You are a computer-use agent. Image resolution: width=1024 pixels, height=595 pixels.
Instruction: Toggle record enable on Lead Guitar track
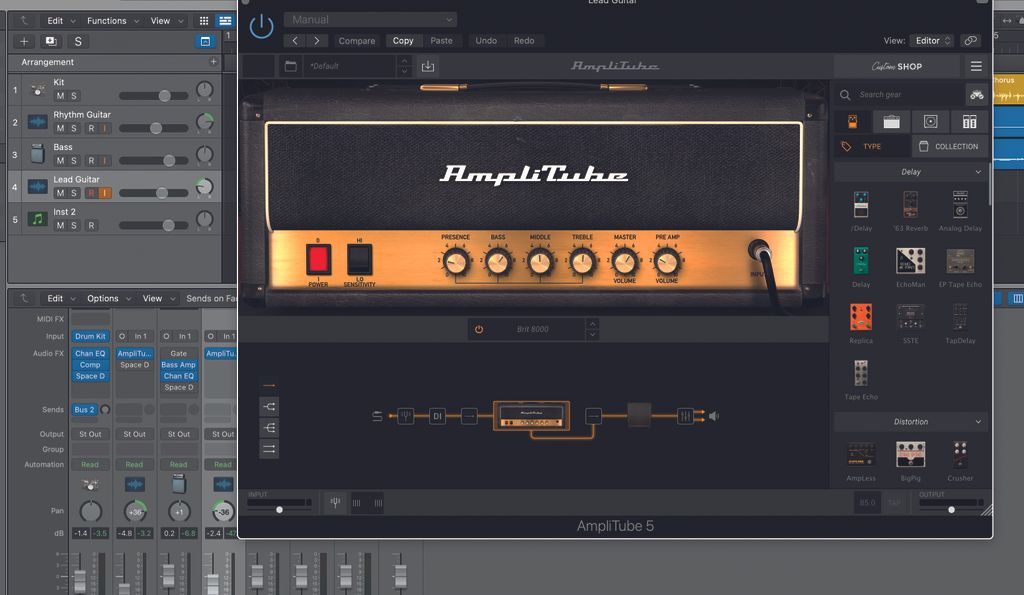91,193
